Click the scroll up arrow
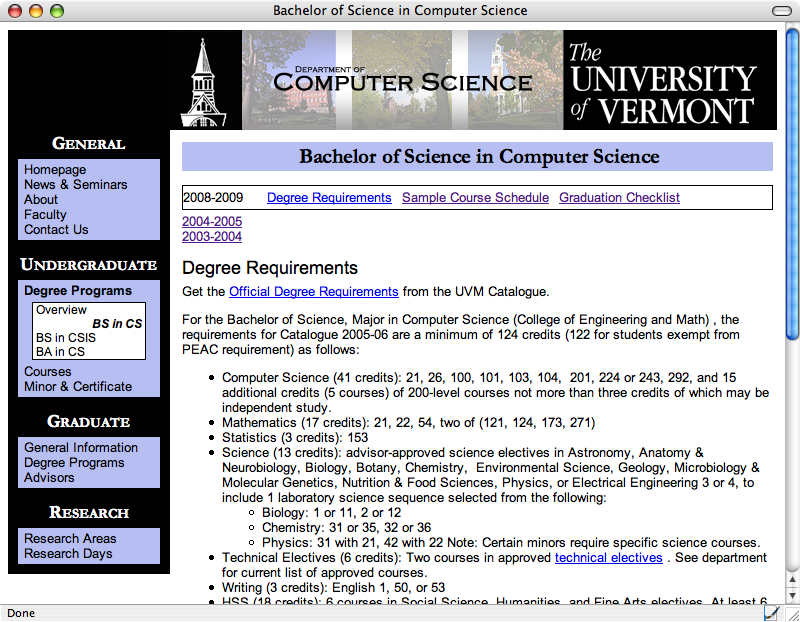 792,580
